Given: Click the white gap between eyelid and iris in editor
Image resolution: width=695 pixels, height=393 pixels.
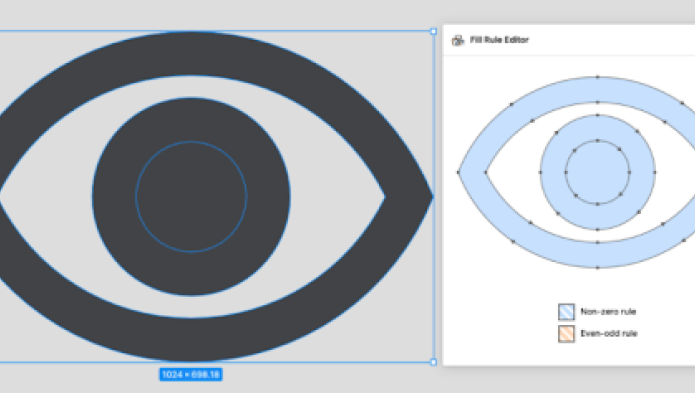Looking at the screenshot, I should pos(513,172).
